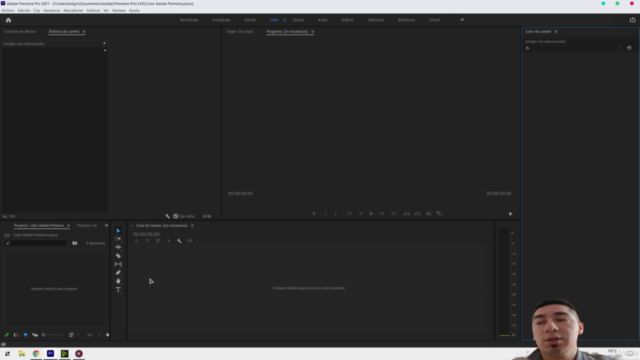Select the Razor tool
The height and width of the screenshot is (360, 640).
[x=118, y=256]
